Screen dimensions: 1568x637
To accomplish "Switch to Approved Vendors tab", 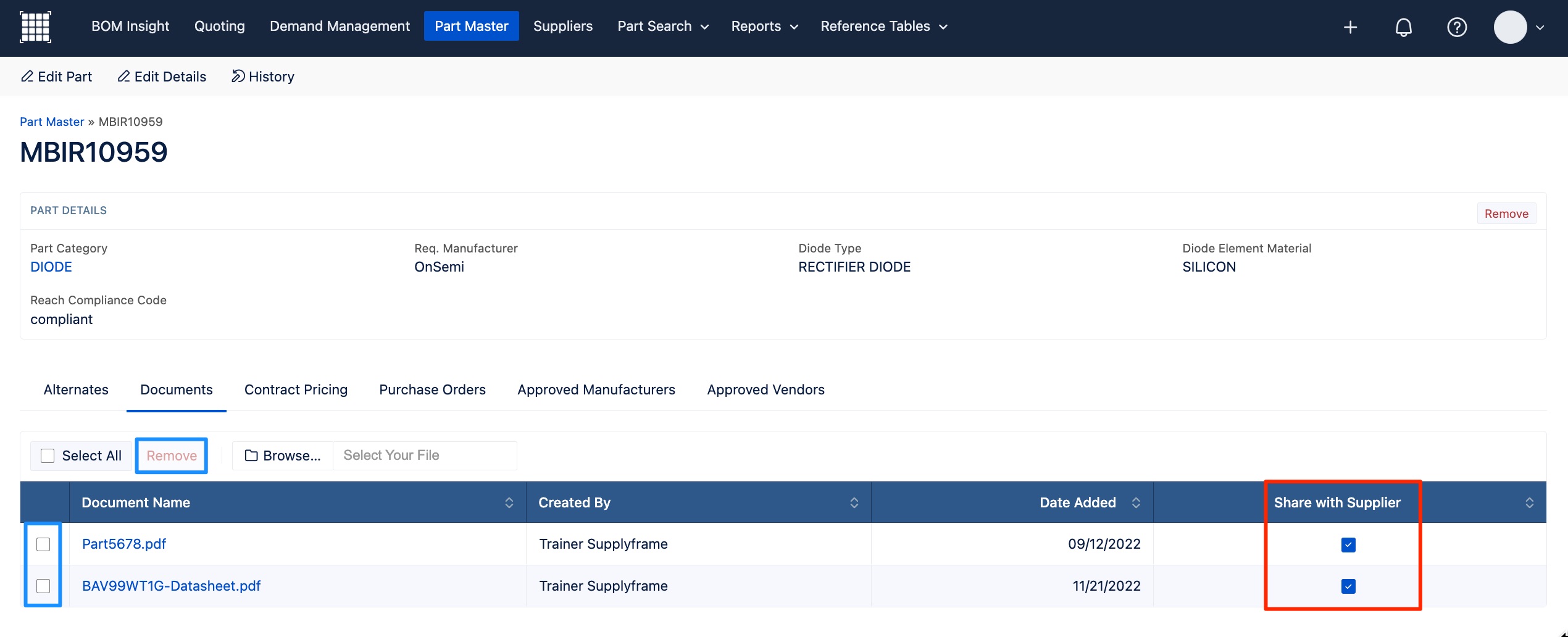I will (x=765, y=389).
